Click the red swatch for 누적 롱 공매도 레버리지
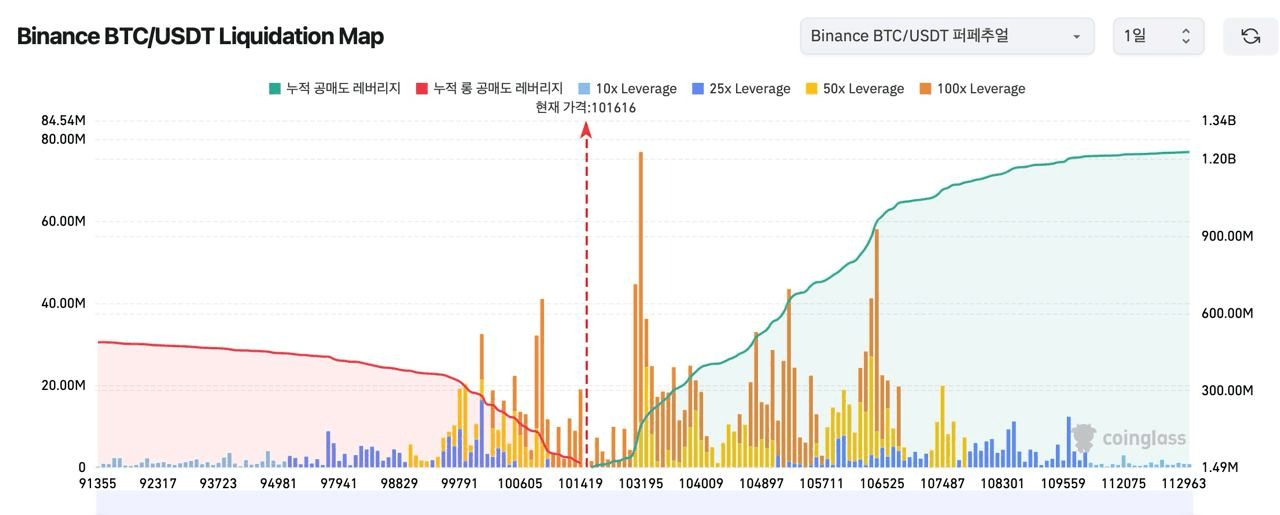1280x515 pixels. (421, 88)
